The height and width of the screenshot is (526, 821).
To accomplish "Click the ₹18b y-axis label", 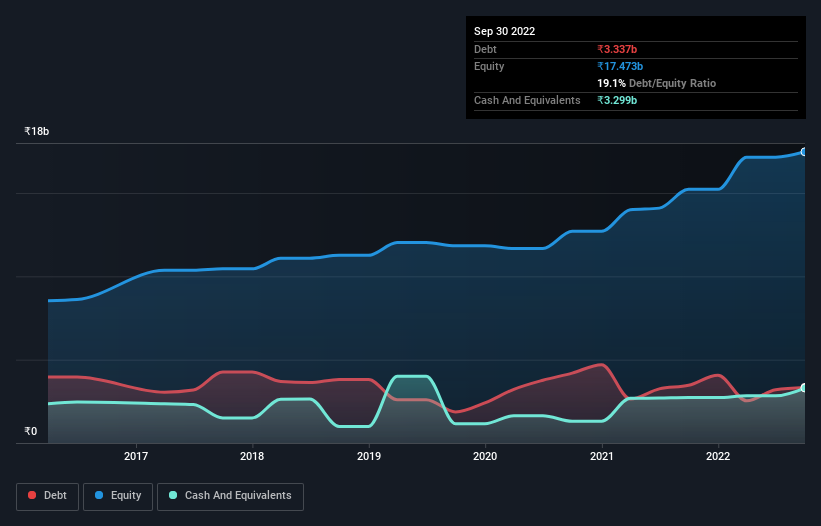I will (37, 131).
